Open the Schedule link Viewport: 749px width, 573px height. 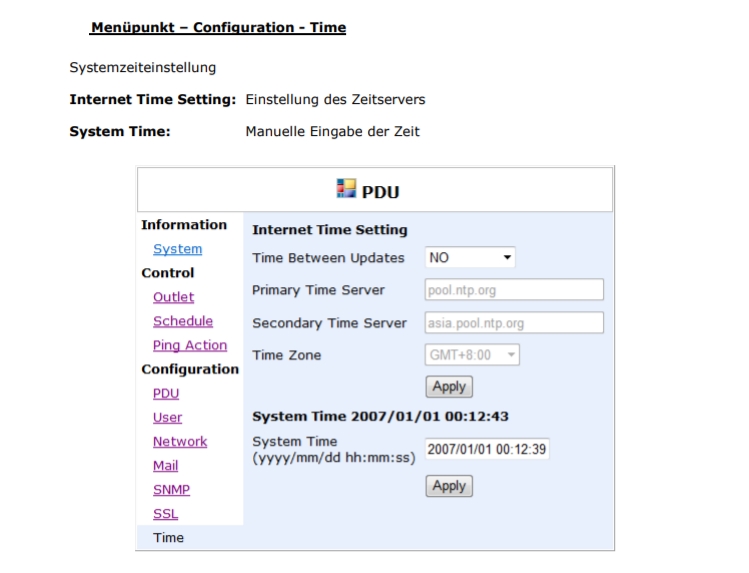182,321
